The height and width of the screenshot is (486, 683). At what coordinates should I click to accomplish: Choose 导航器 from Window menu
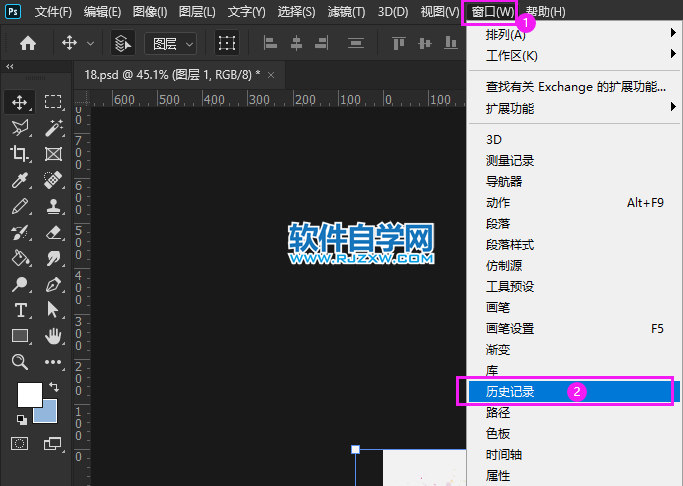pos(574,182)
